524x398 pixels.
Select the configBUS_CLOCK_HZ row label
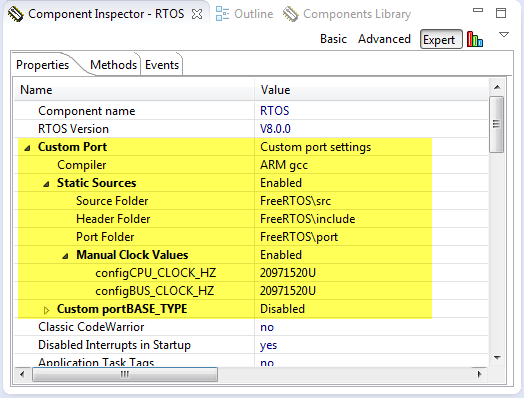pyautogui.click(x=154, y=291)
